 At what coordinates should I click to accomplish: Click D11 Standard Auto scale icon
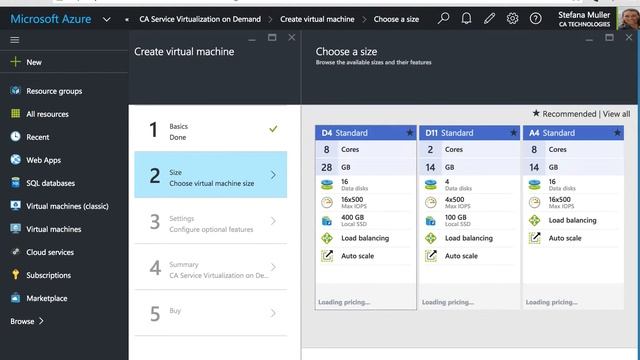431,256
